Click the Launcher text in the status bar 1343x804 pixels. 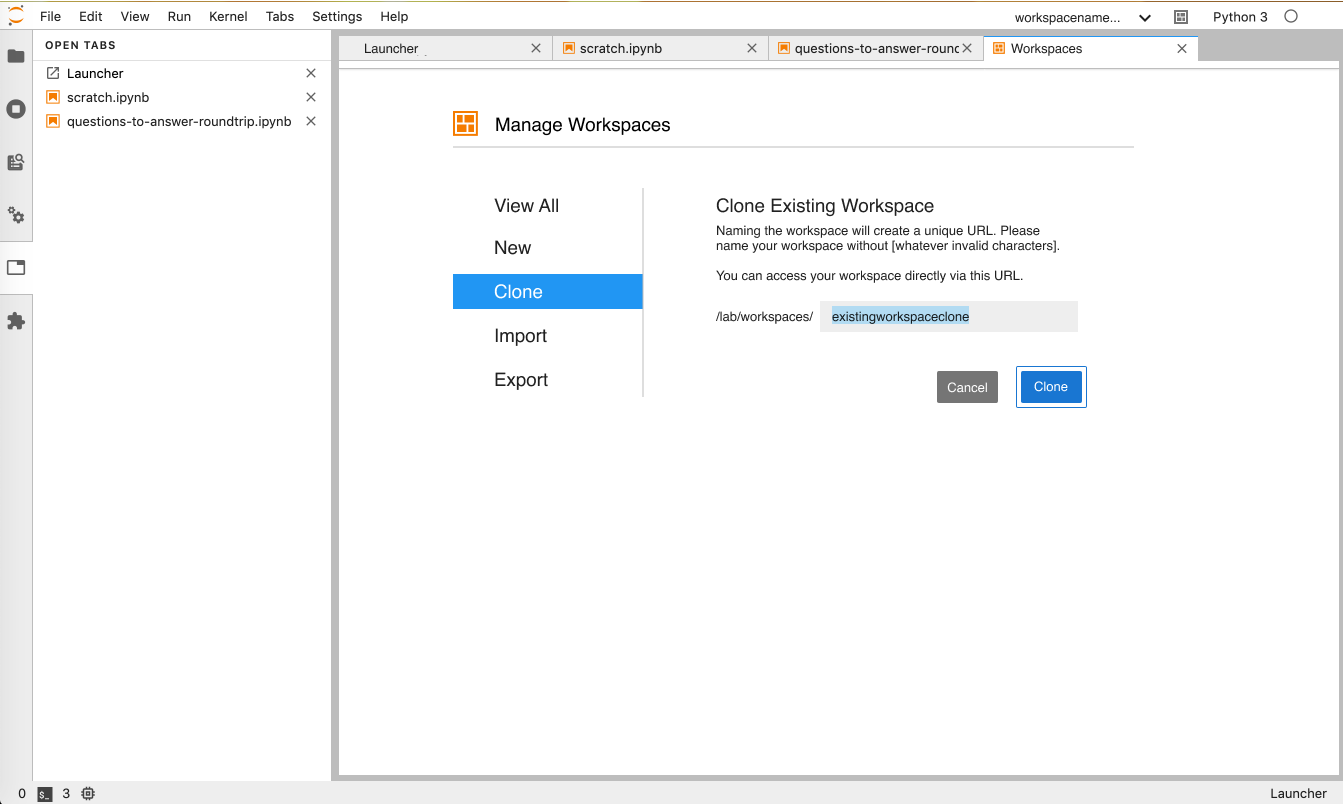(1298, 794)
